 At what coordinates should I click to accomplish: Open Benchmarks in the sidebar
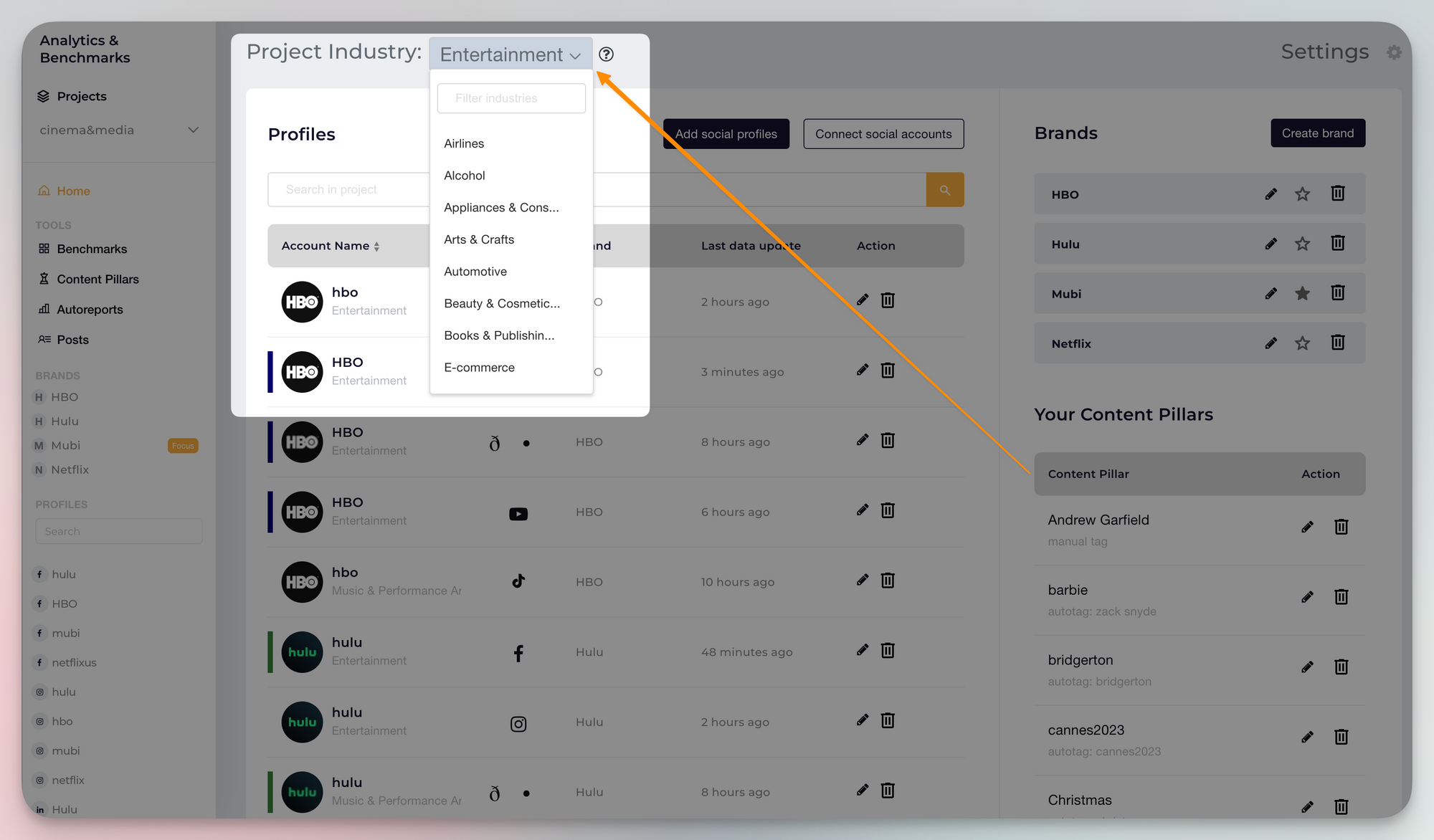click(92, 249)
